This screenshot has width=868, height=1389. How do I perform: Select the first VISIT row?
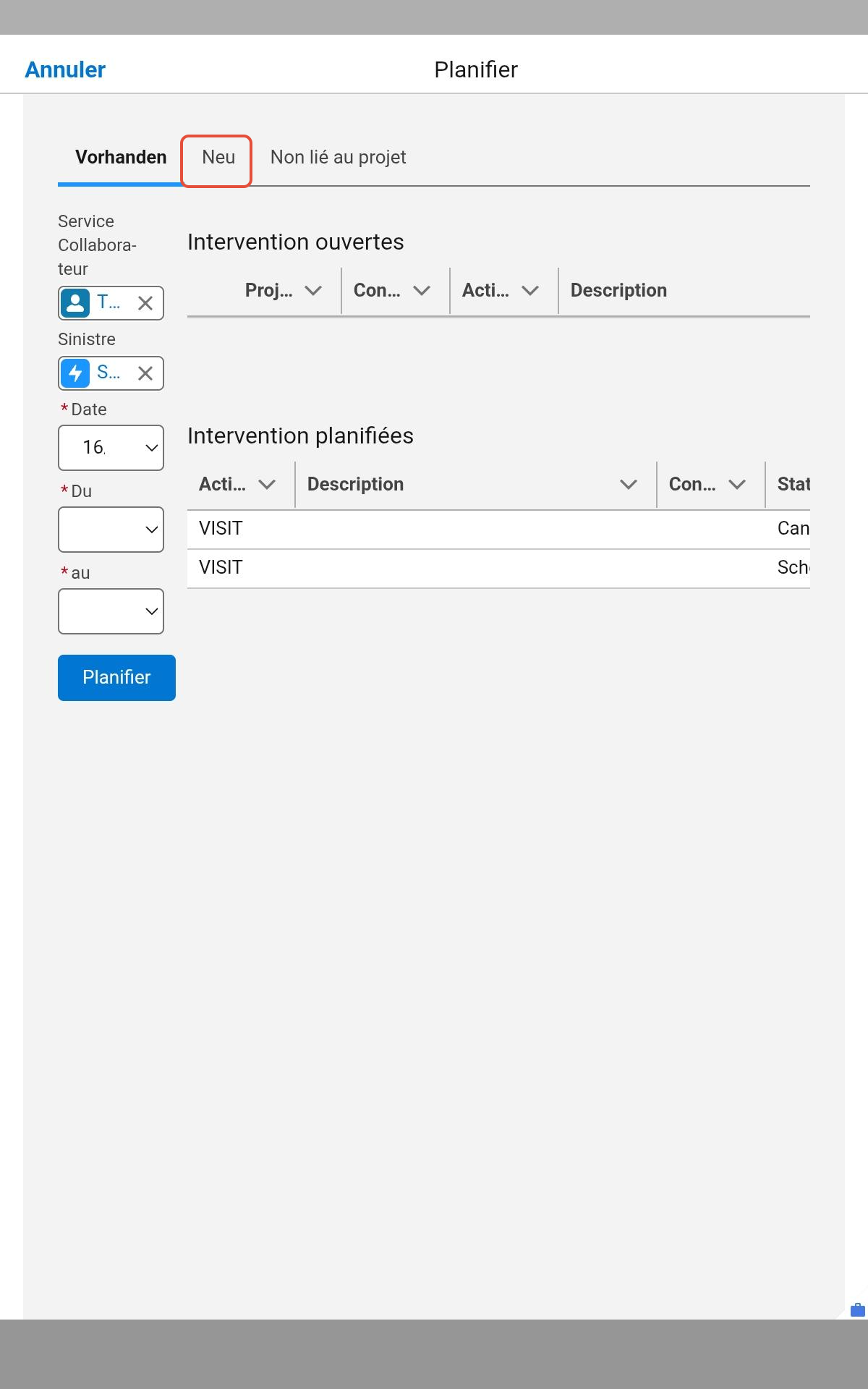498,529
